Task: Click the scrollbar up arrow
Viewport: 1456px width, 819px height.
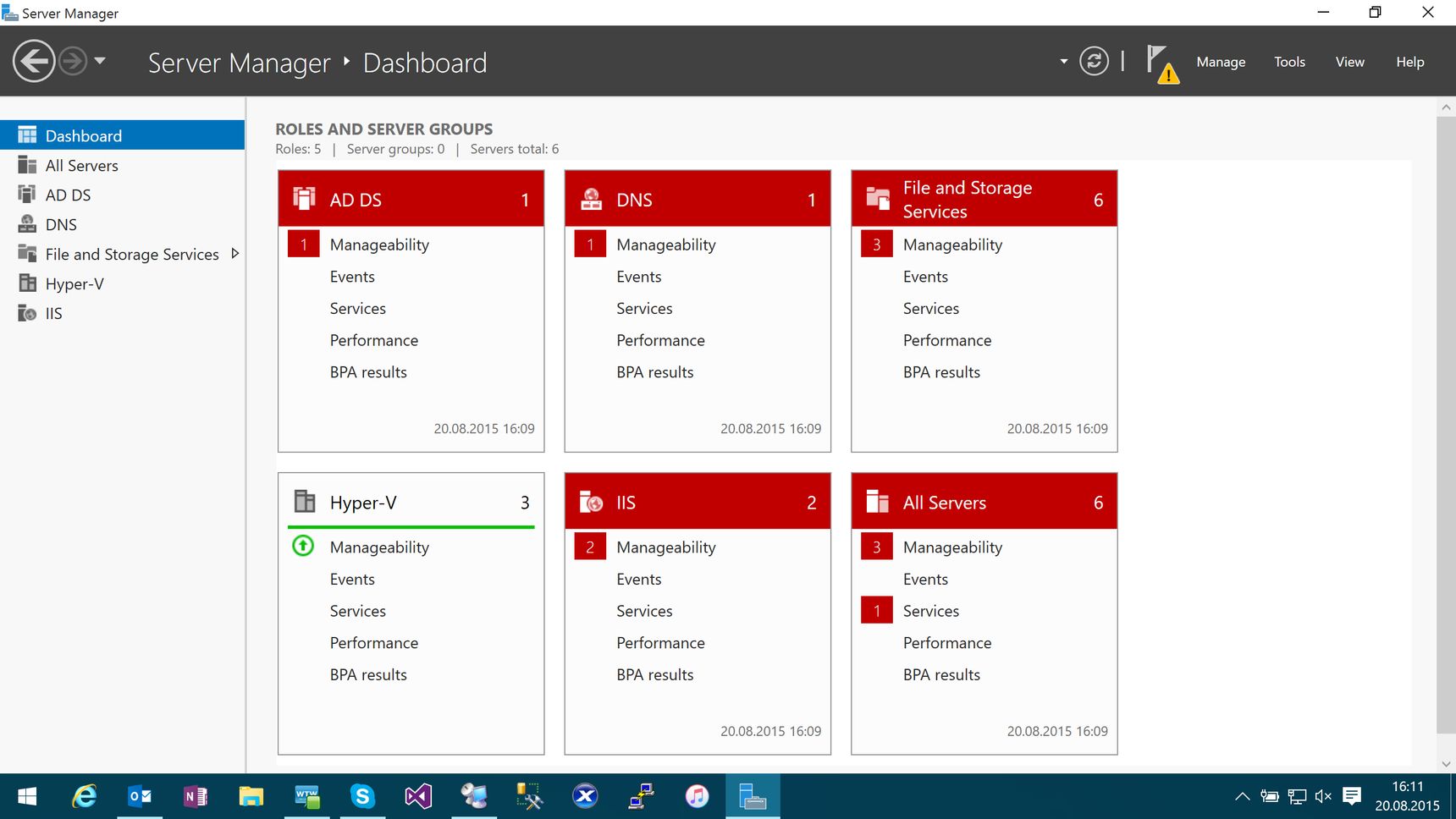Action: pos(1446,107)
